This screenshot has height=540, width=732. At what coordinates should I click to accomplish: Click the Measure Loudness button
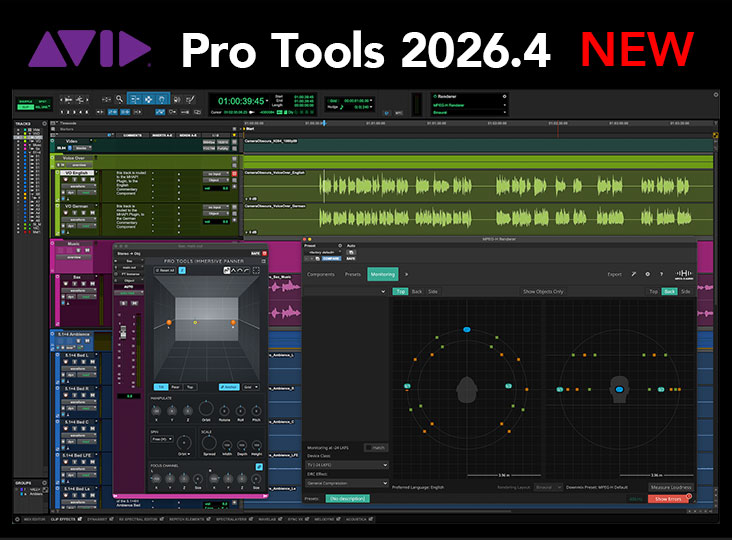pyautogui.click(x=670, y=487)
